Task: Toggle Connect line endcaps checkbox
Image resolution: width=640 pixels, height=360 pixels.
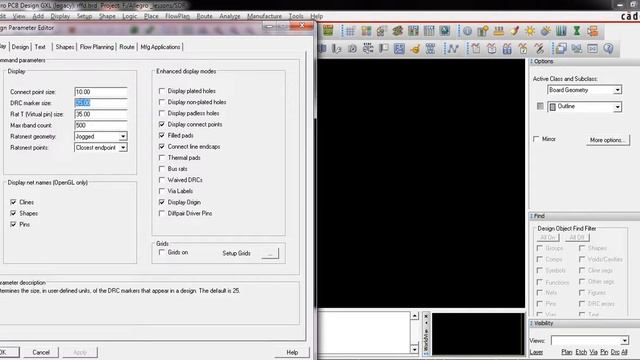Action: (162, 146)
